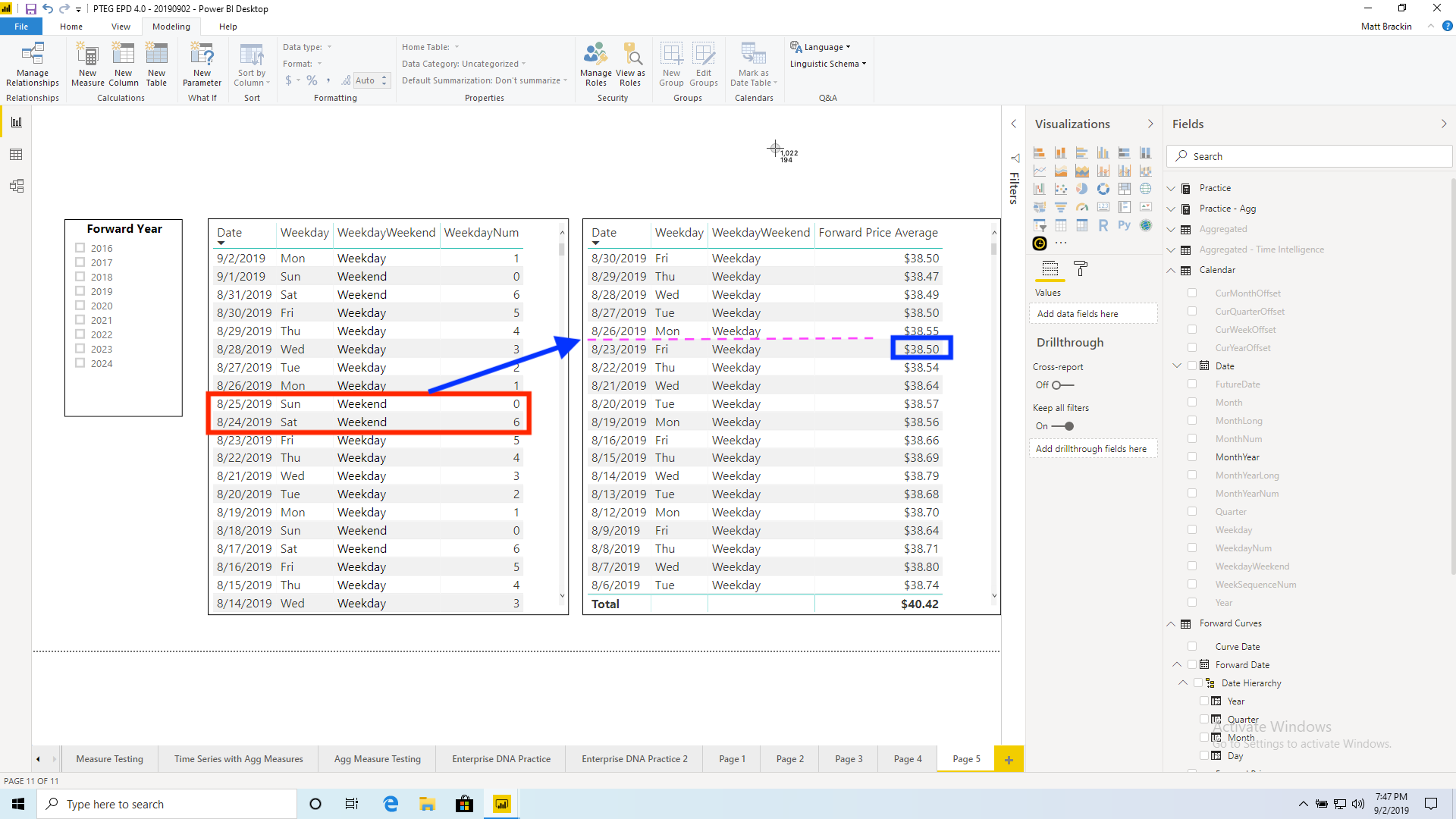Open Manage Relationships in the ribbon
1456x819 pixels.
tap(33, 64)
